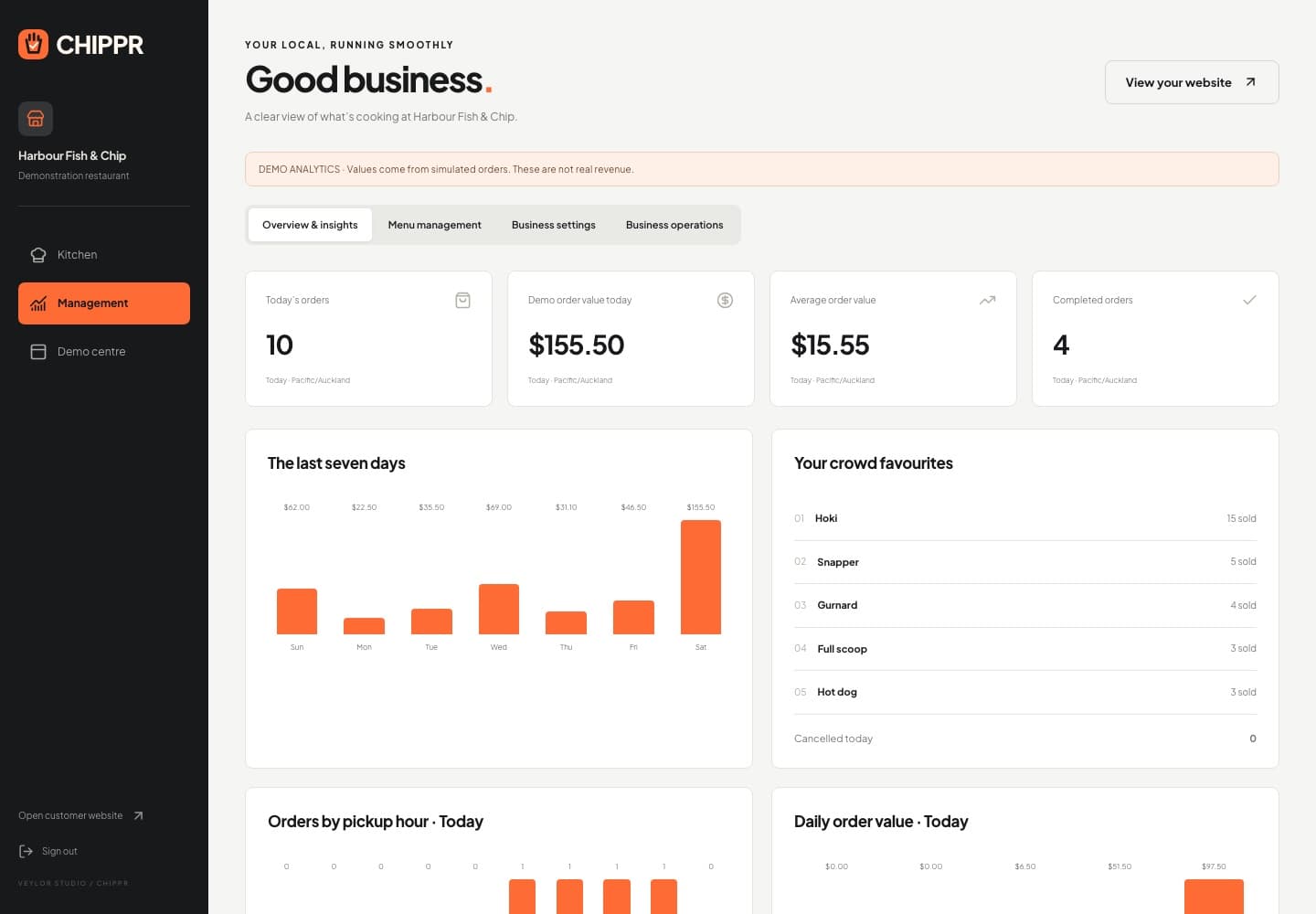The width and height of the screenshot is (1316, 914).
Task: Click the Wed bar in the seven days chart
Action: pos(499,609)
